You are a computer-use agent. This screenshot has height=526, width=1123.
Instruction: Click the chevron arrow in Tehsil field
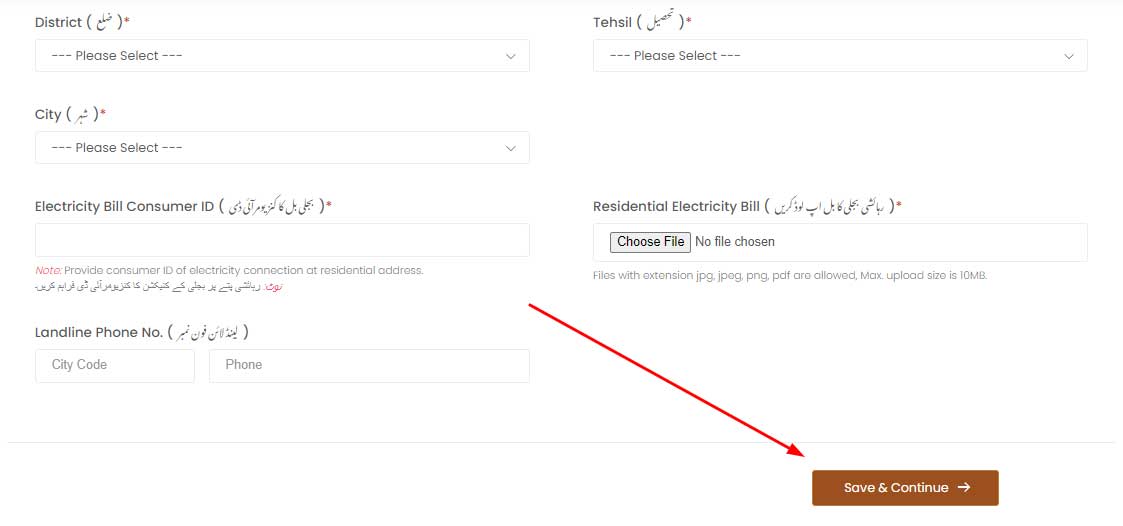click(1069, 57)
